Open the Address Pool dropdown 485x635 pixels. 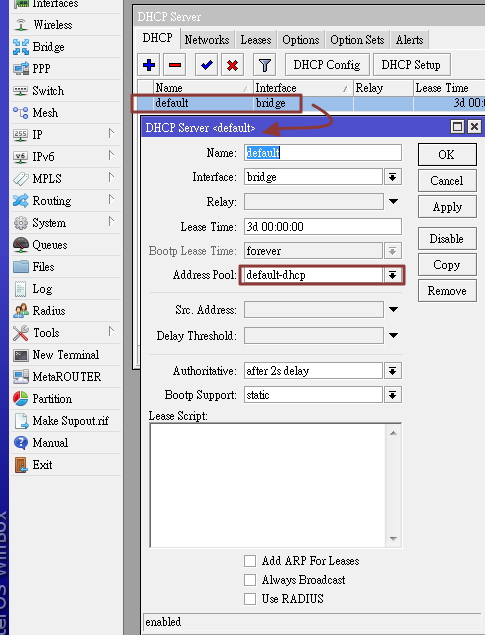tap(392, 275)
